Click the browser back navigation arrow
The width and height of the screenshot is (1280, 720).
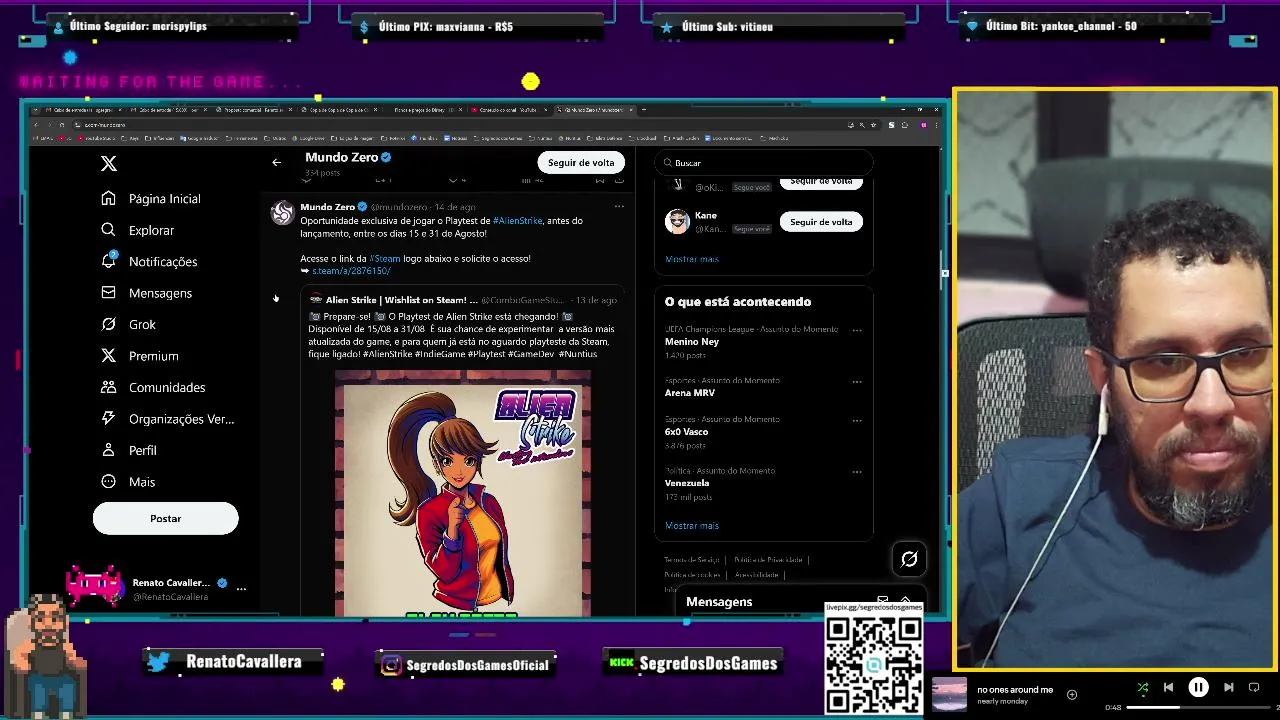pos(35,125)
